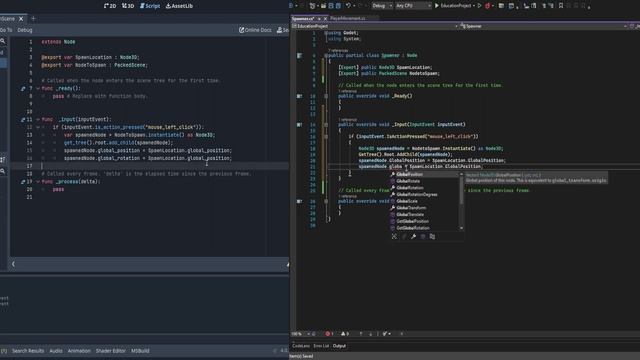Image resolution: width=640 pixels, height=360 pixels.
Task: Collapse the _process function fold arrow
Action: point(38,181)
